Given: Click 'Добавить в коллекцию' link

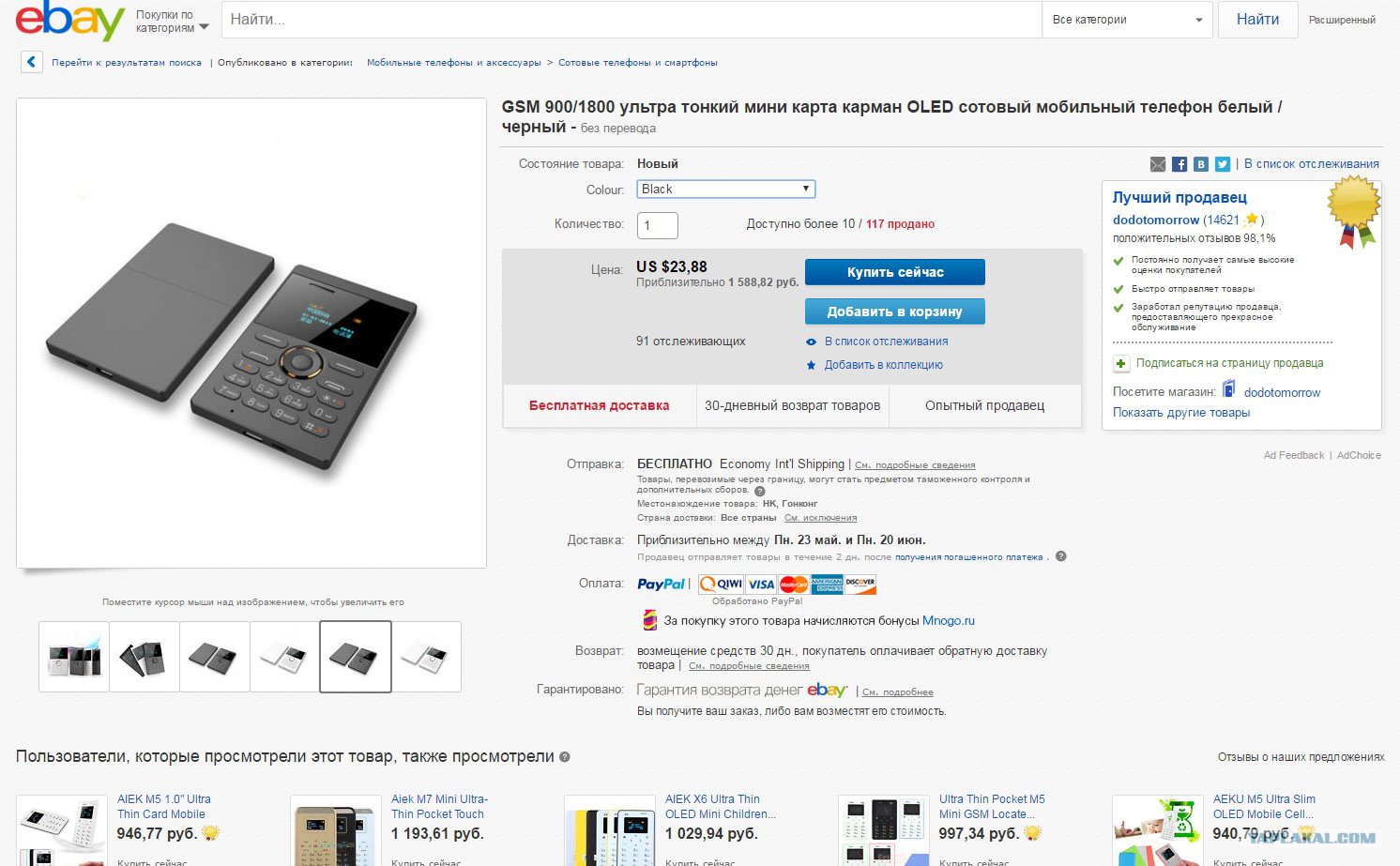Looking at the screenshot, I should coord(884,365).
